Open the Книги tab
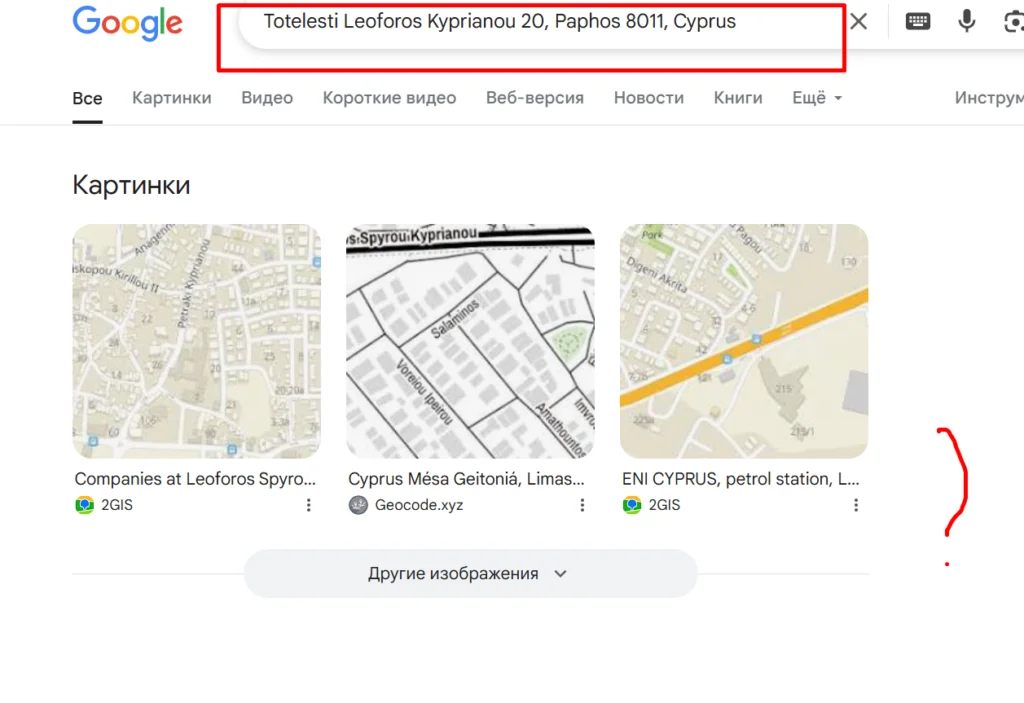1024x703 pixels. (738, 98)
